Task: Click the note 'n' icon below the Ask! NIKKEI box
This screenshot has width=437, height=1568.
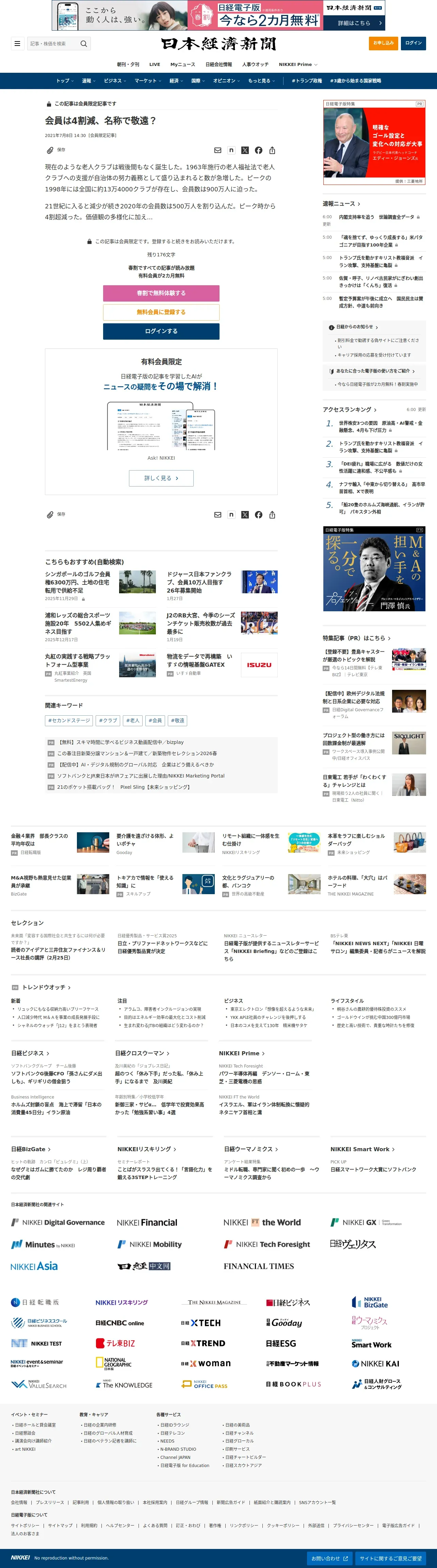Action: (x=231, y=514)
